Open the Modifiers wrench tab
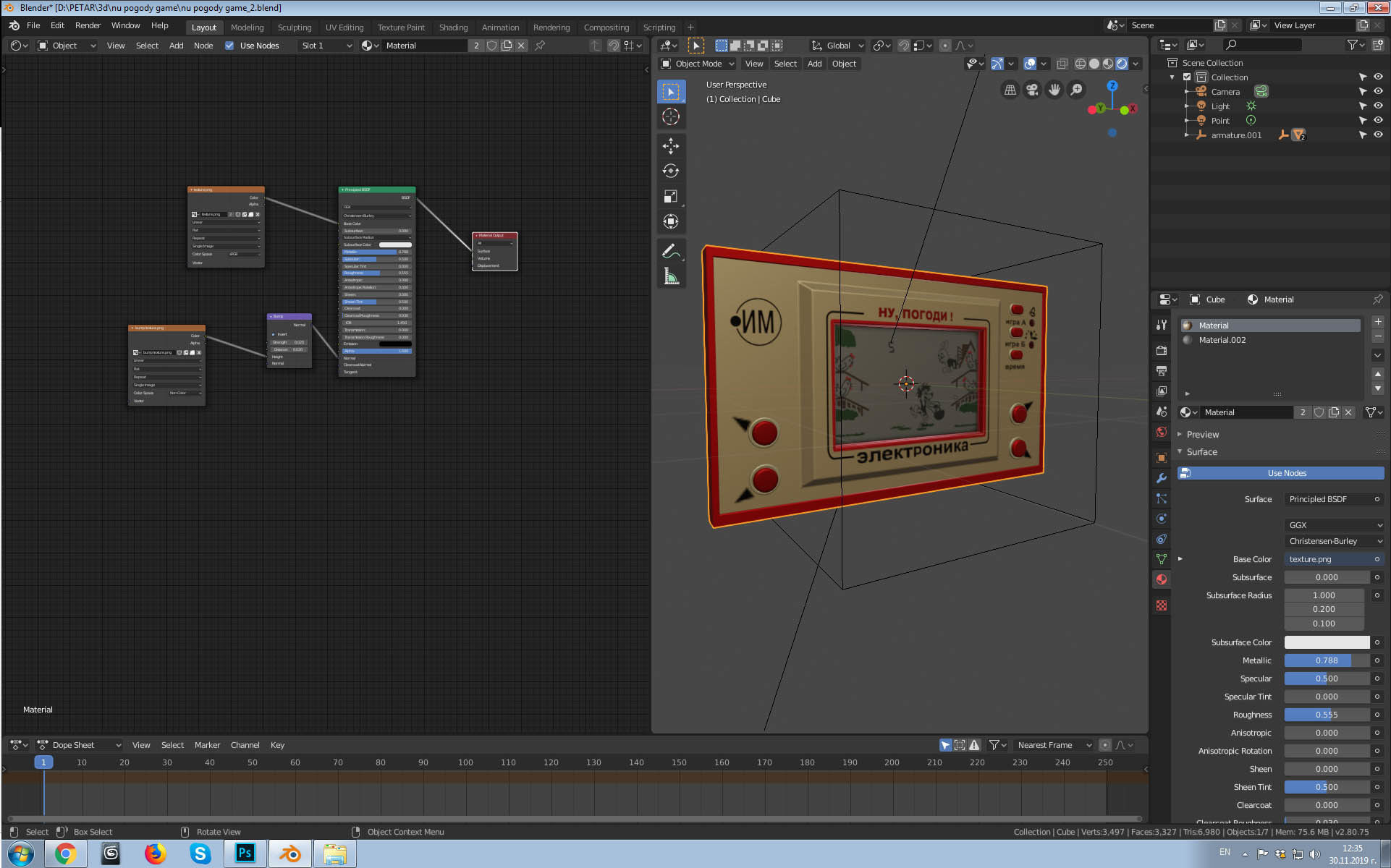This screenshot has width=1391, height=868. 1162,477
